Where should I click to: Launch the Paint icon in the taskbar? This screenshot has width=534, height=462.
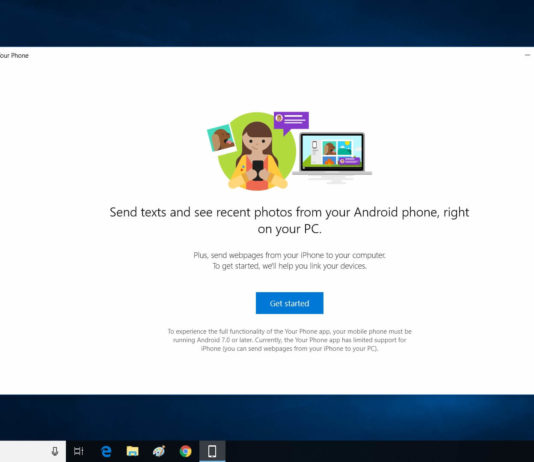(159, 451)
